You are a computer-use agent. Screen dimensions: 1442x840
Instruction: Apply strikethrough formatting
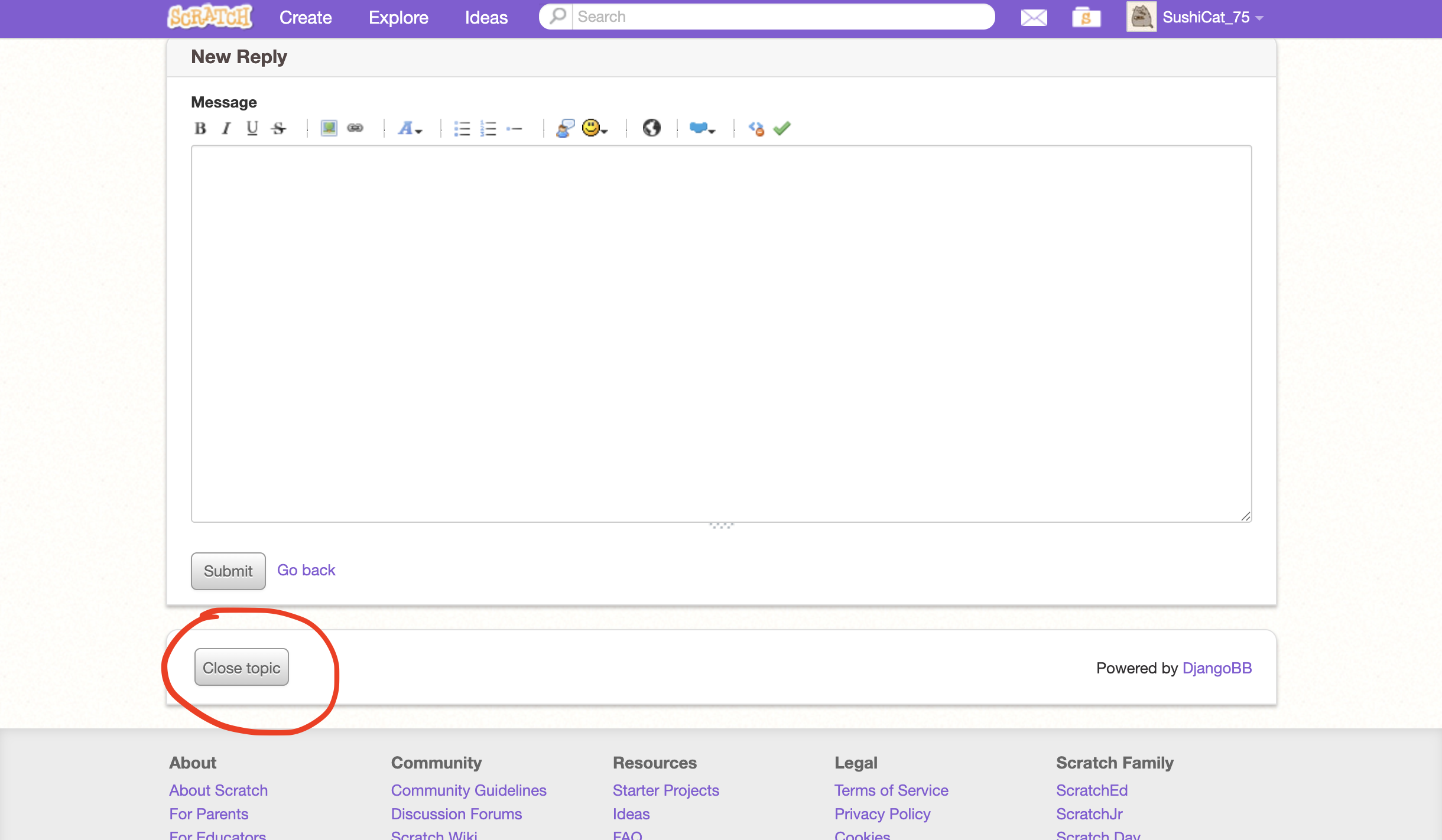279,128
